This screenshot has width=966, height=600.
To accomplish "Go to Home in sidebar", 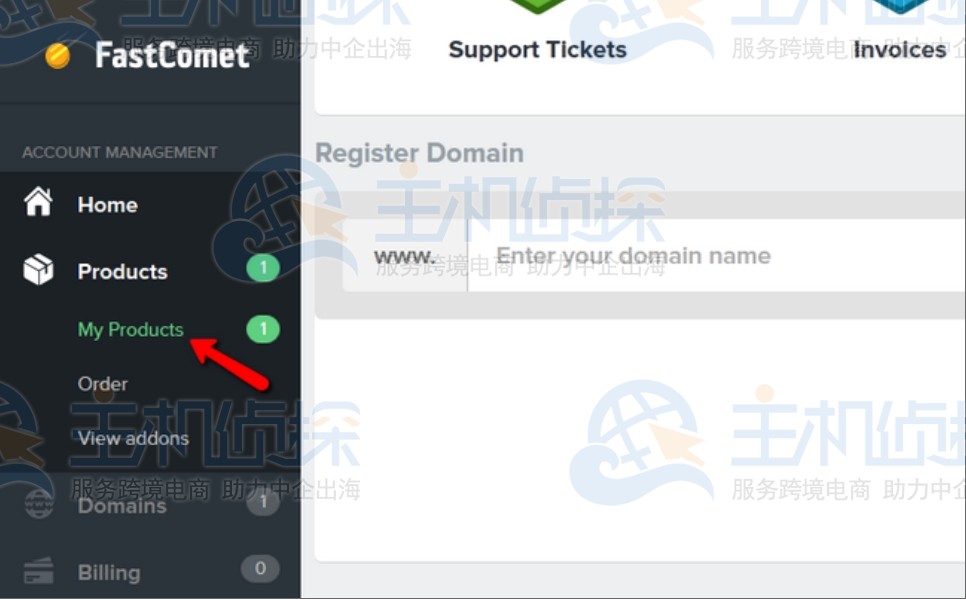I will [x=150, y=204].
